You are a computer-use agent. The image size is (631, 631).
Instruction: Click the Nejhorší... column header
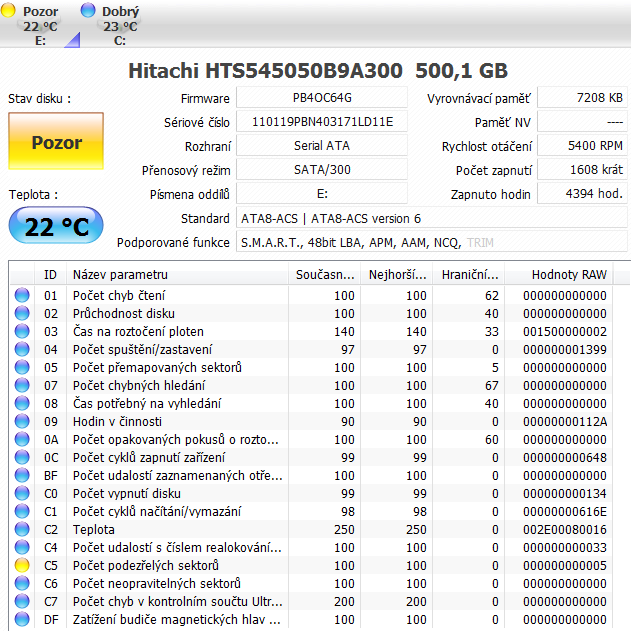click(397, 275)
